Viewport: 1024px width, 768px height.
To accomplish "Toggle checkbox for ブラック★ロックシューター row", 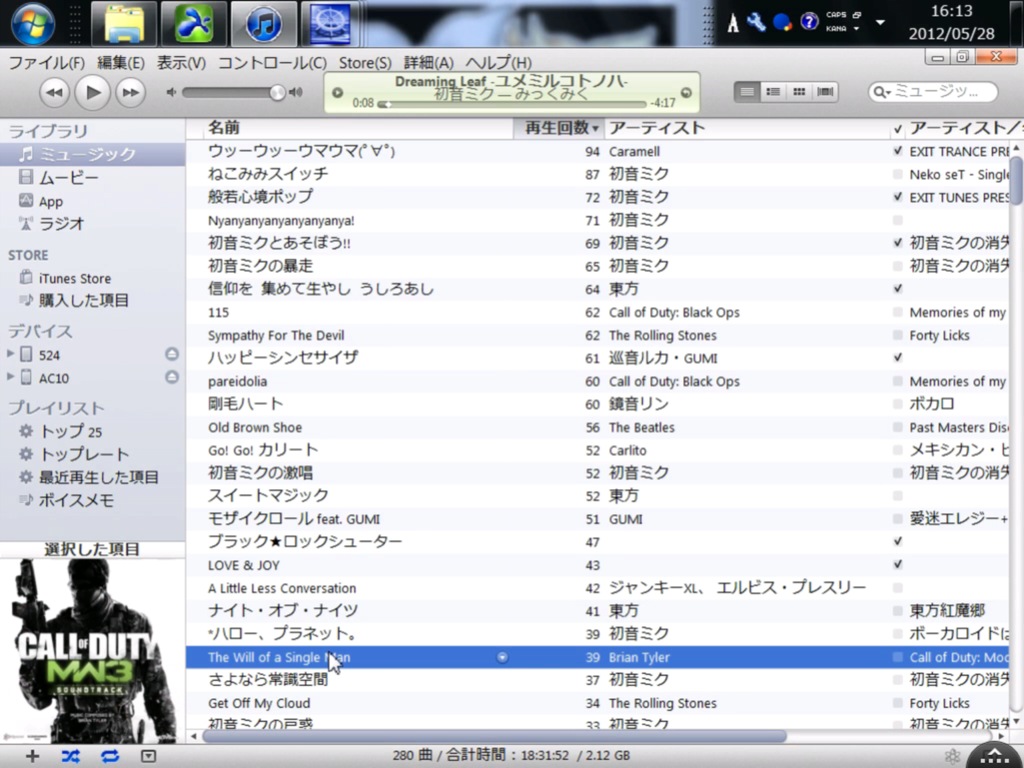I will (x=898, y=541).
